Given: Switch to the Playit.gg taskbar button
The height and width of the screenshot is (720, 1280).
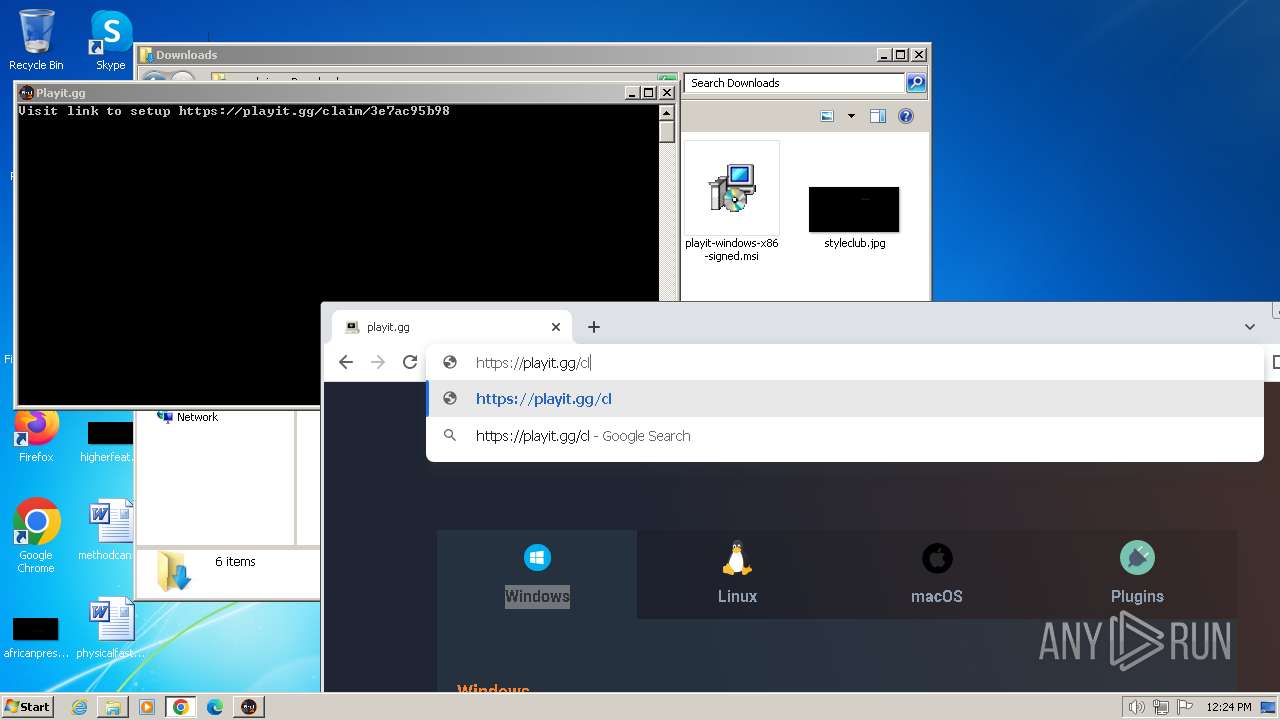Looking at the screenshot, I should coord(249,707).
